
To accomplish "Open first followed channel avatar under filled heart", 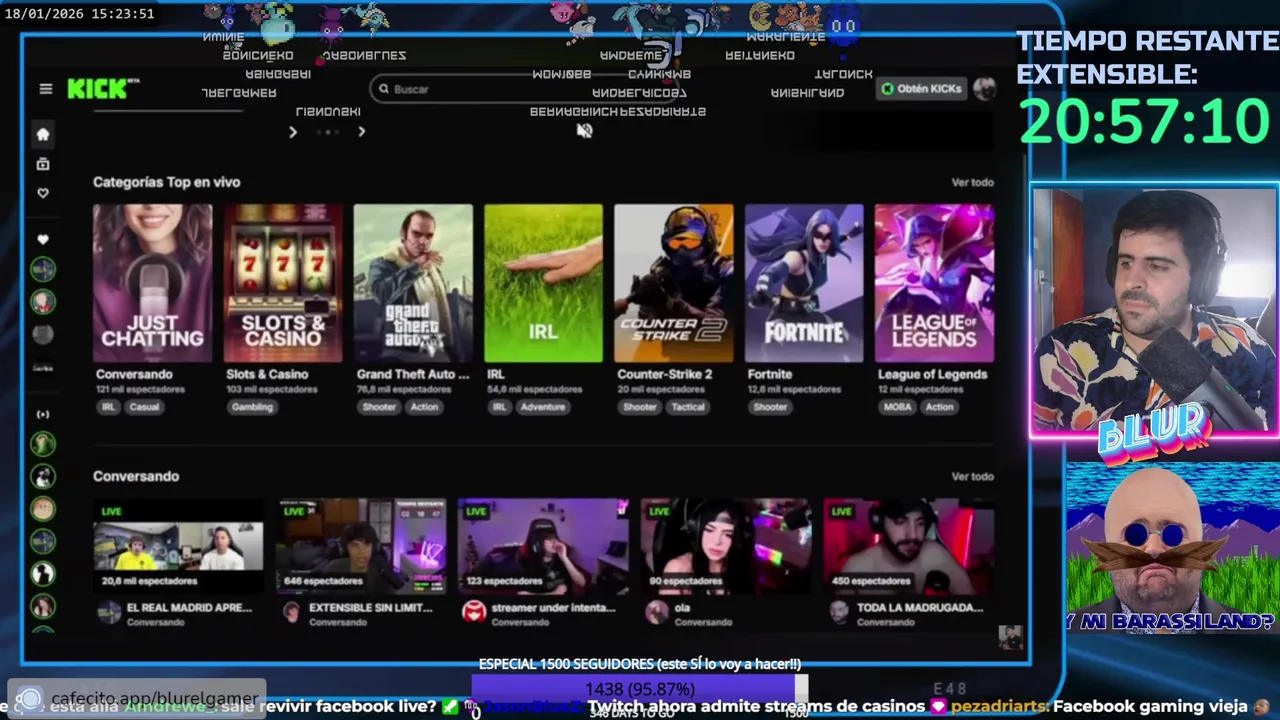I will point(42,269).
